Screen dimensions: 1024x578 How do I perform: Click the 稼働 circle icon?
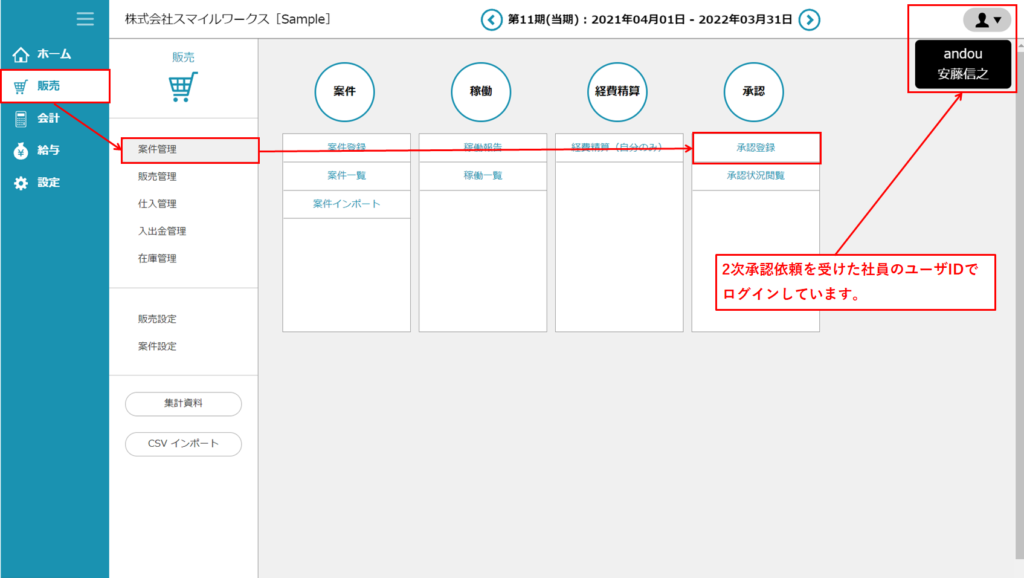481,91
